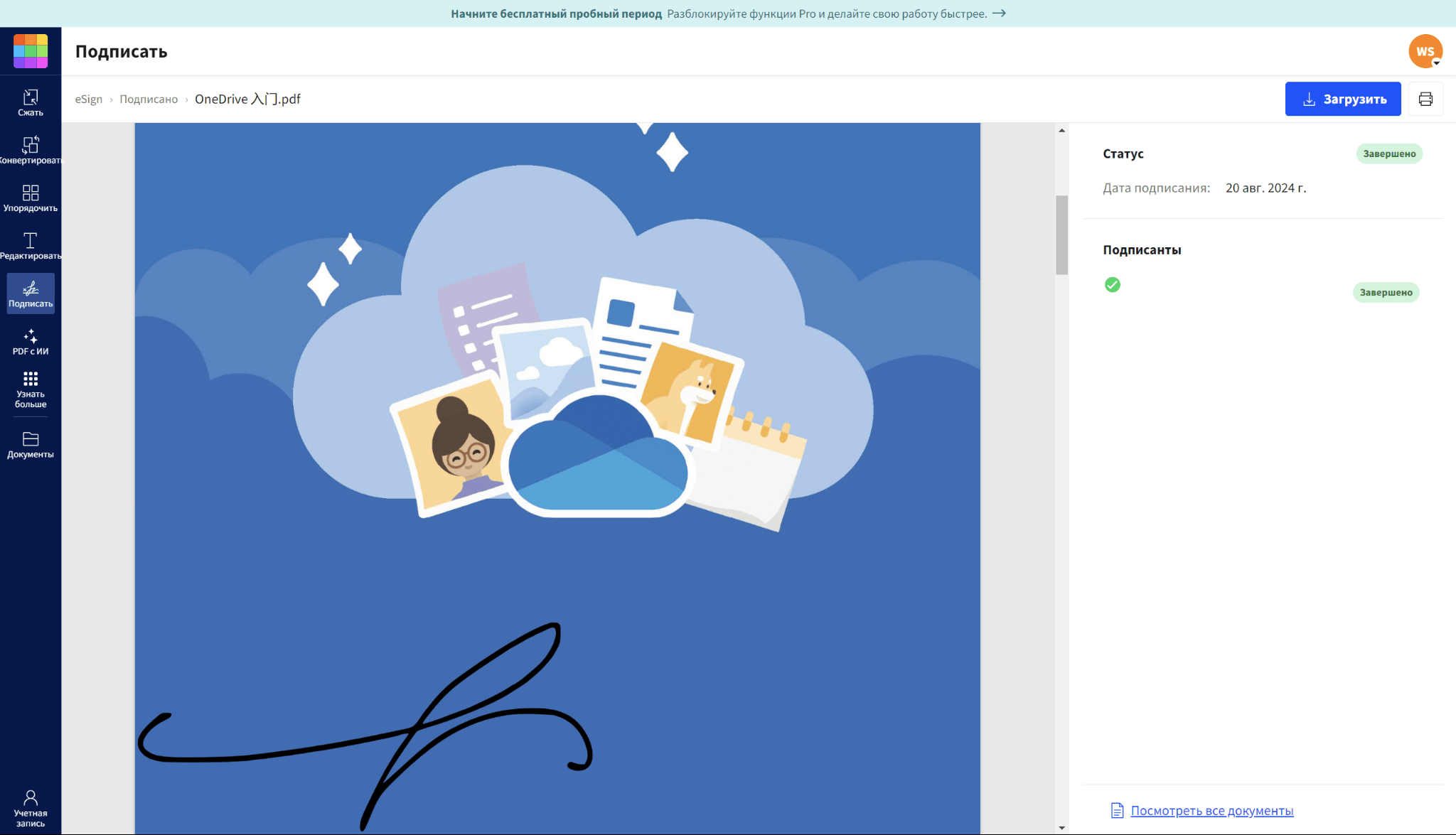
Task: Click the free trial banner arrow
Action: click(999, 14)
